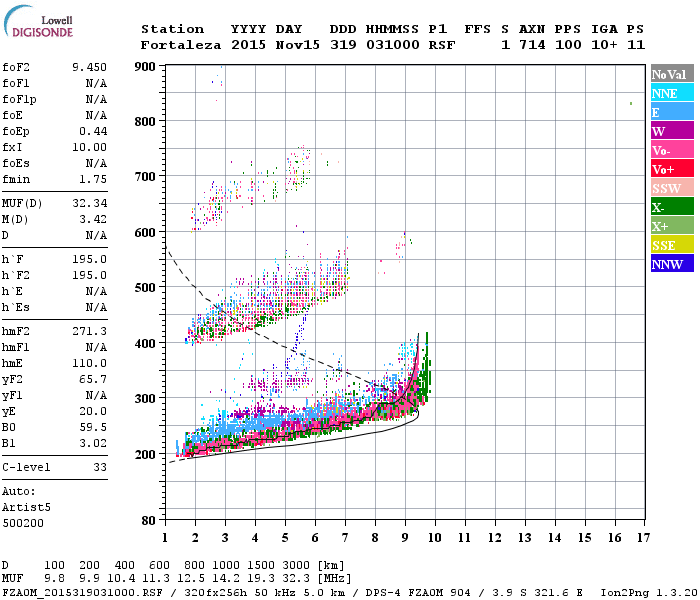Click the 900 km axis label
Viewport: 700px width, 600px height.
[x=145, y=67]
